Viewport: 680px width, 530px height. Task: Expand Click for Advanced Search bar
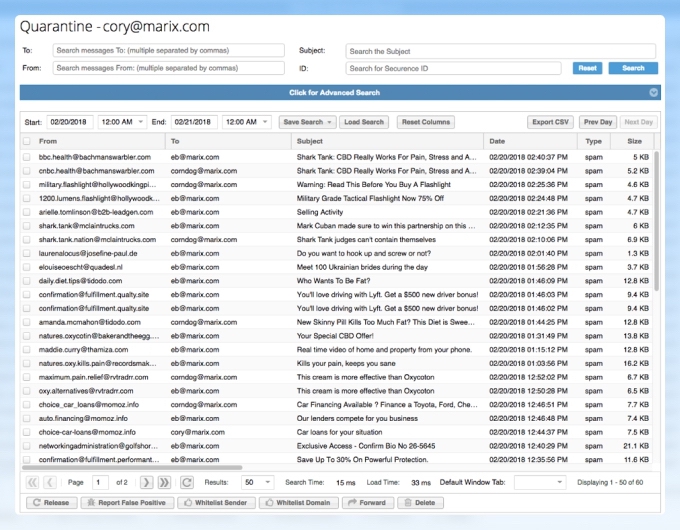(340, 92)
